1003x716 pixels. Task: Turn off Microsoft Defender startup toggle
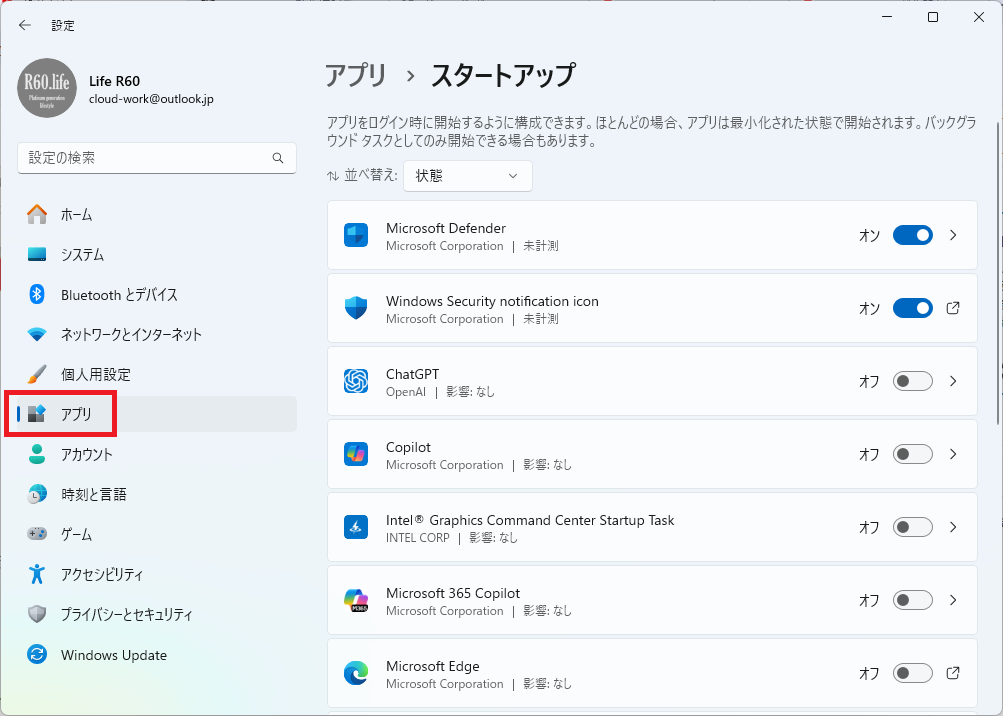912,235
